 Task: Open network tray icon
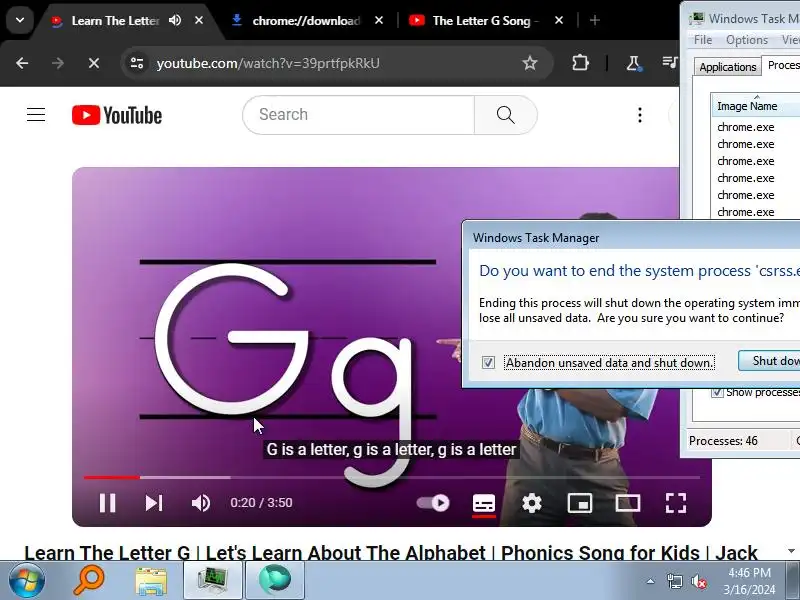tap(674, 581)
